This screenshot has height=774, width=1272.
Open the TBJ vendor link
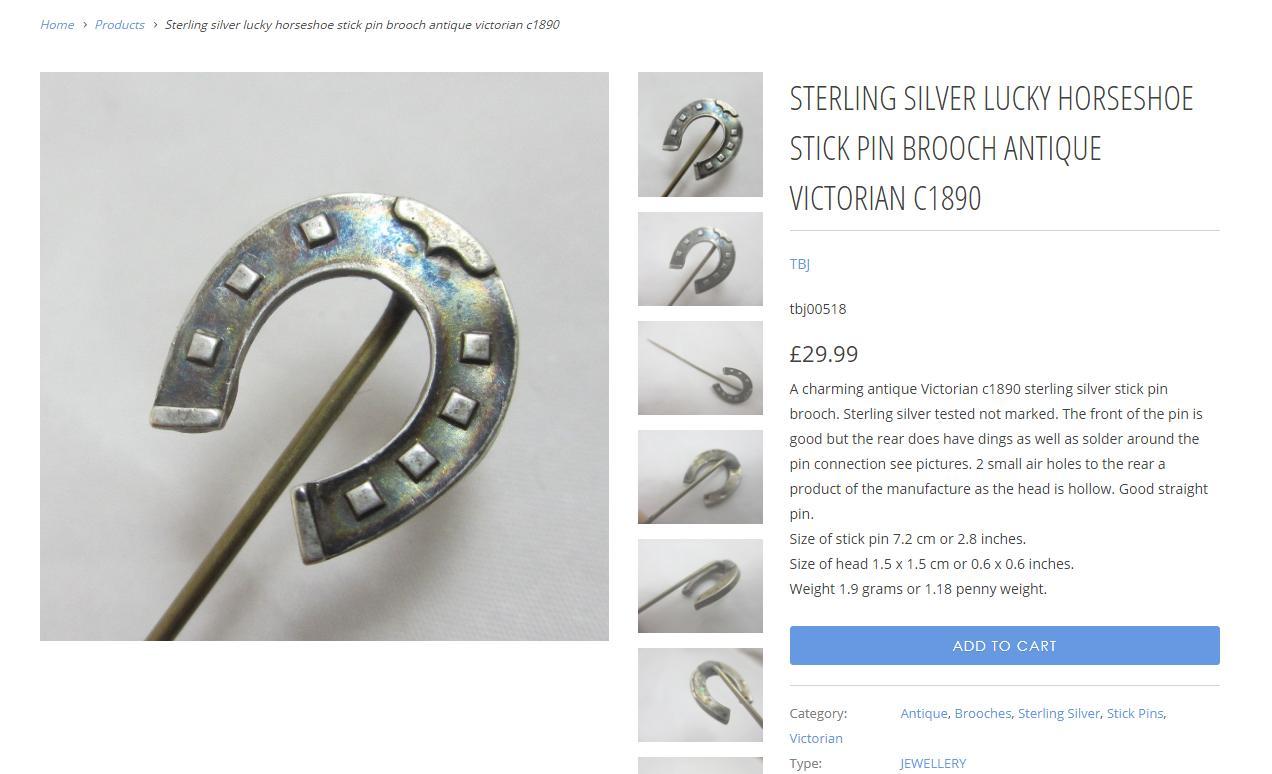click(x=799, y=264)
